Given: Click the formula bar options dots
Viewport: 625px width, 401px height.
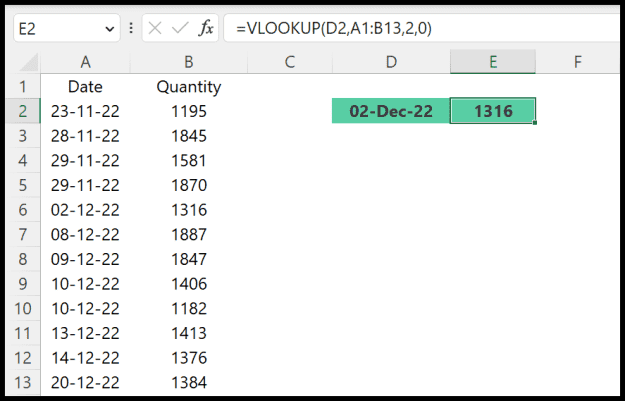Looking at the screenshot, I should (x=132, y=29).
